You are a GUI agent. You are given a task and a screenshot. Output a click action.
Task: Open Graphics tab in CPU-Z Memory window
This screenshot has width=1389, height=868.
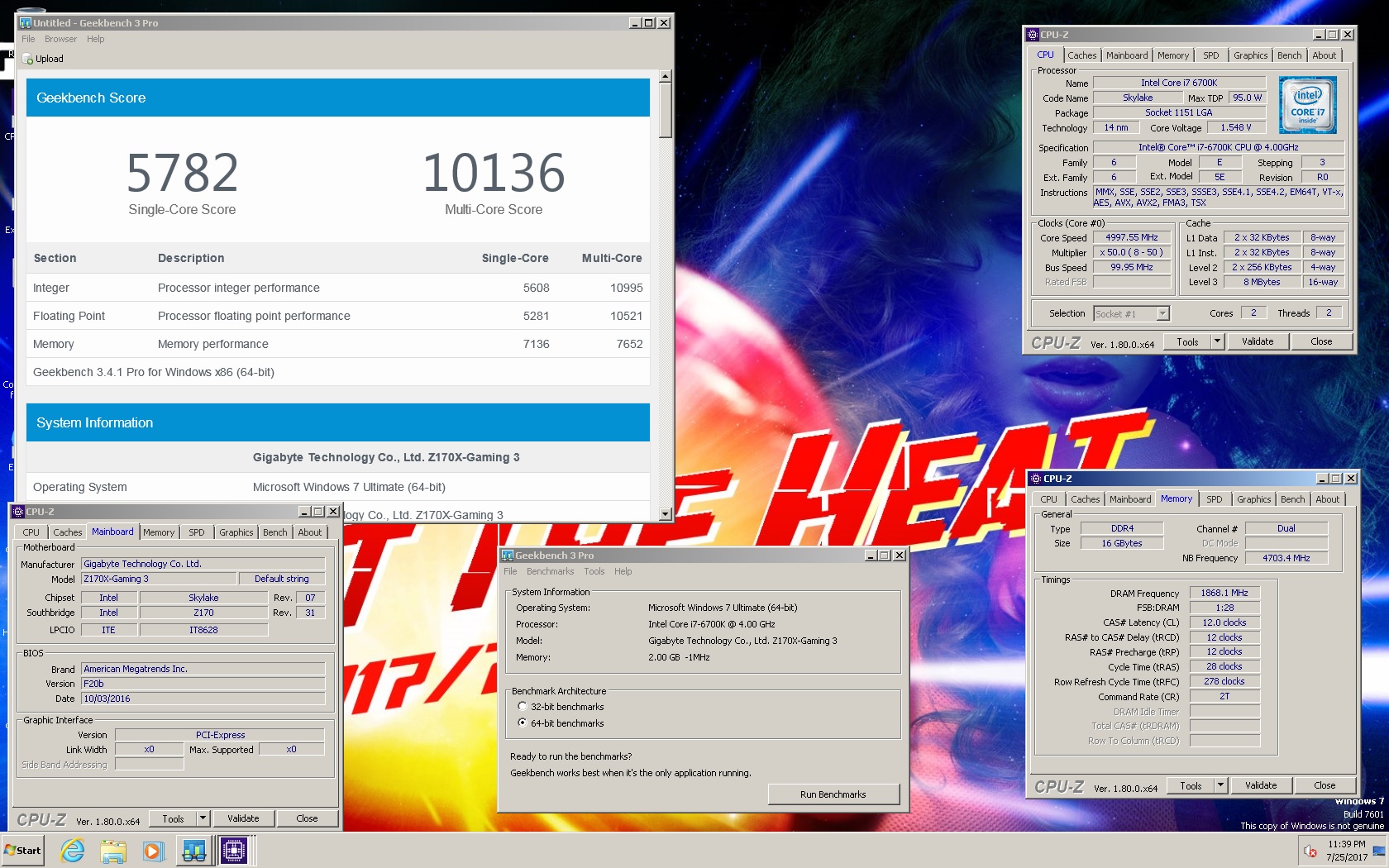tap(1254, 499)
